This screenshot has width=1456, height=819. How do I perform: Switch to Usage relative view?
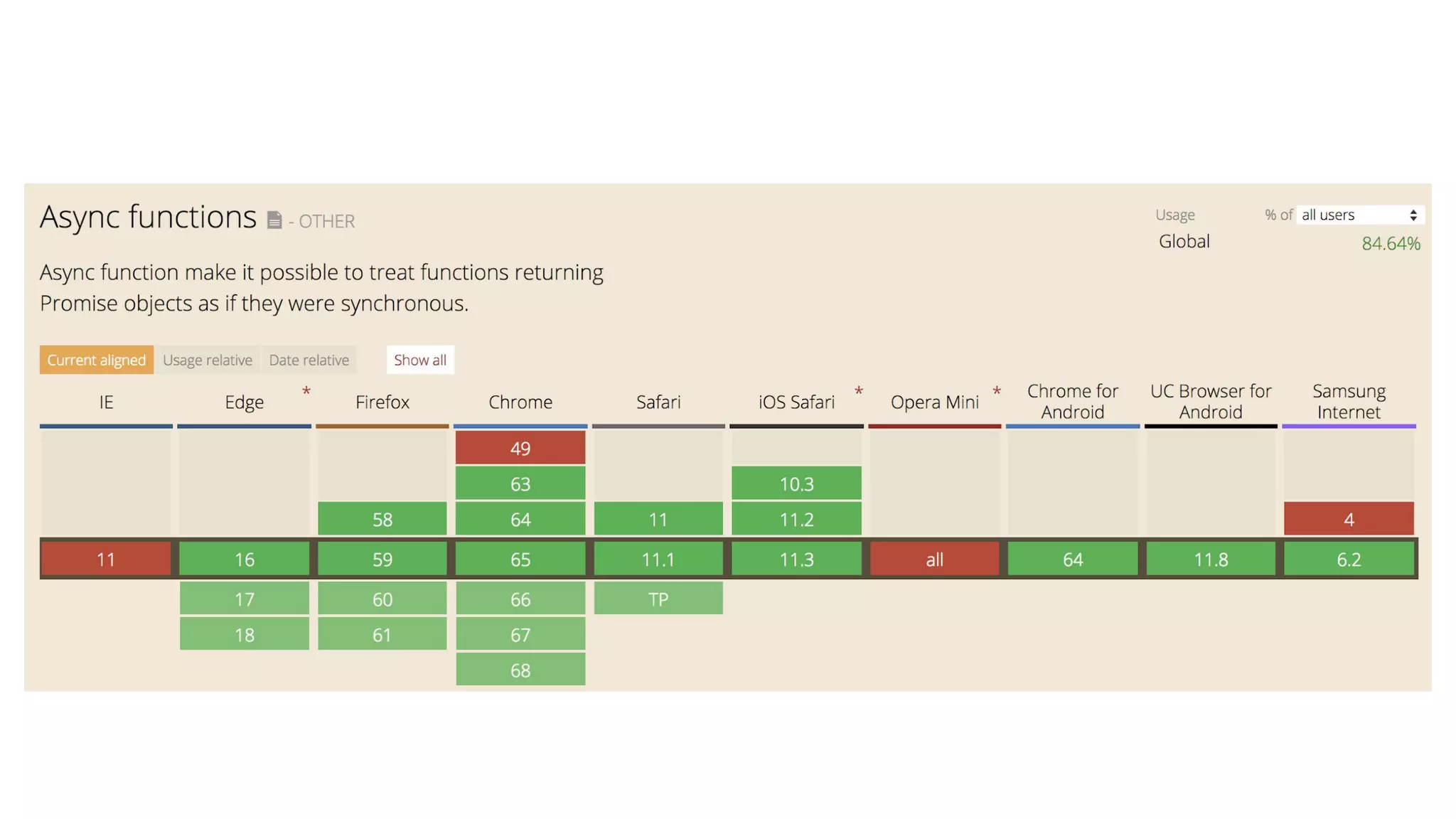(x=208, y=360)
